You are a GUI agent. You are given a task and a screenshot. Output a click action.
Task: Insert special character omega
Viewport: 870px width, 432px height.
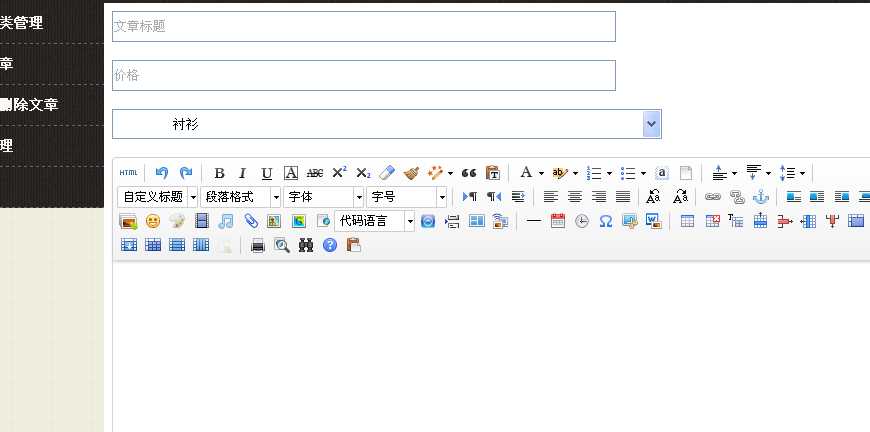tap(606, 221)
